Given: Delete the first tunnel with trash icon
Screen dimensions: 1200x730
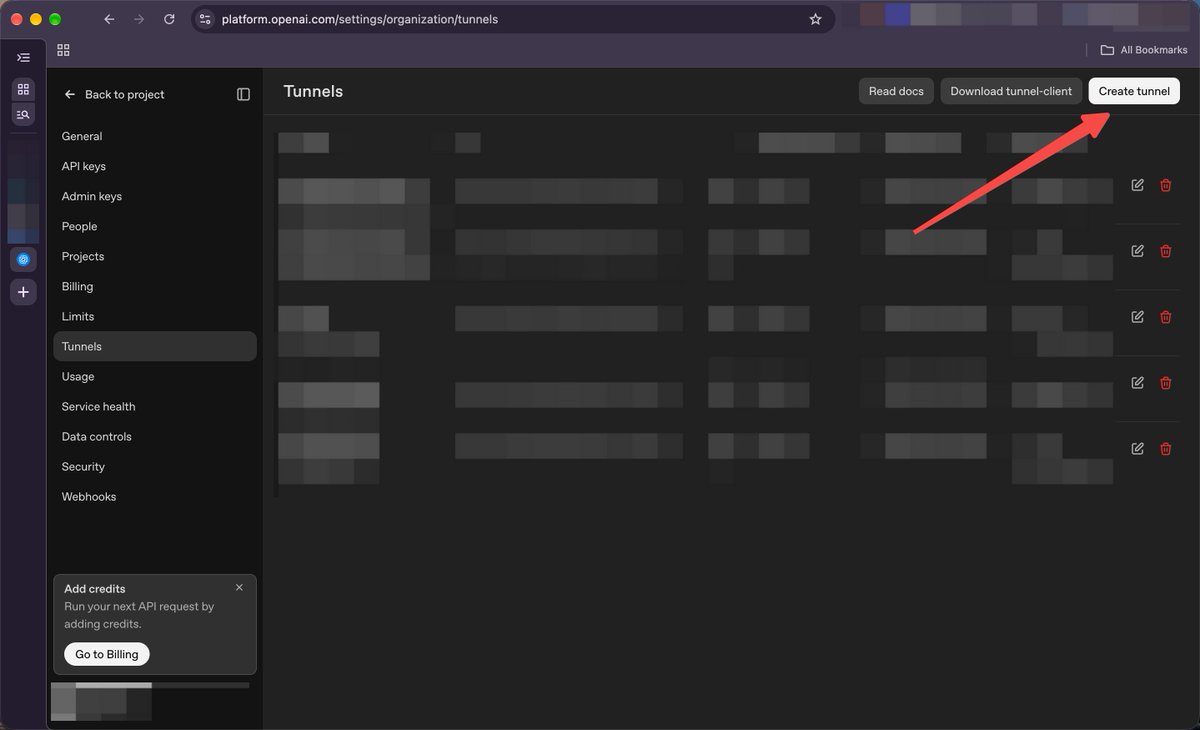Looking at the screenshot, I should tap(1165, 185).
